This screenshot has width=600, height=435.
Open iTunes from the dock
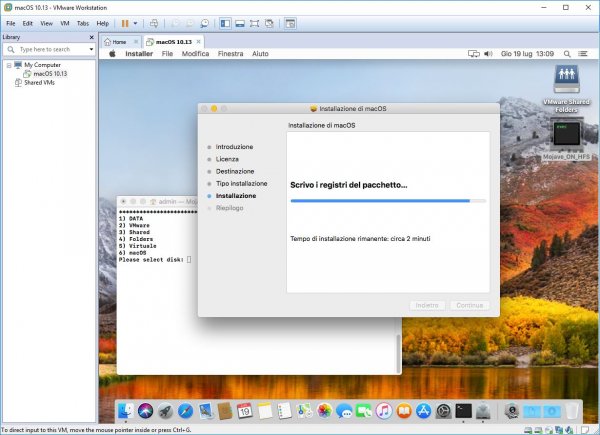tap(383, 410)
